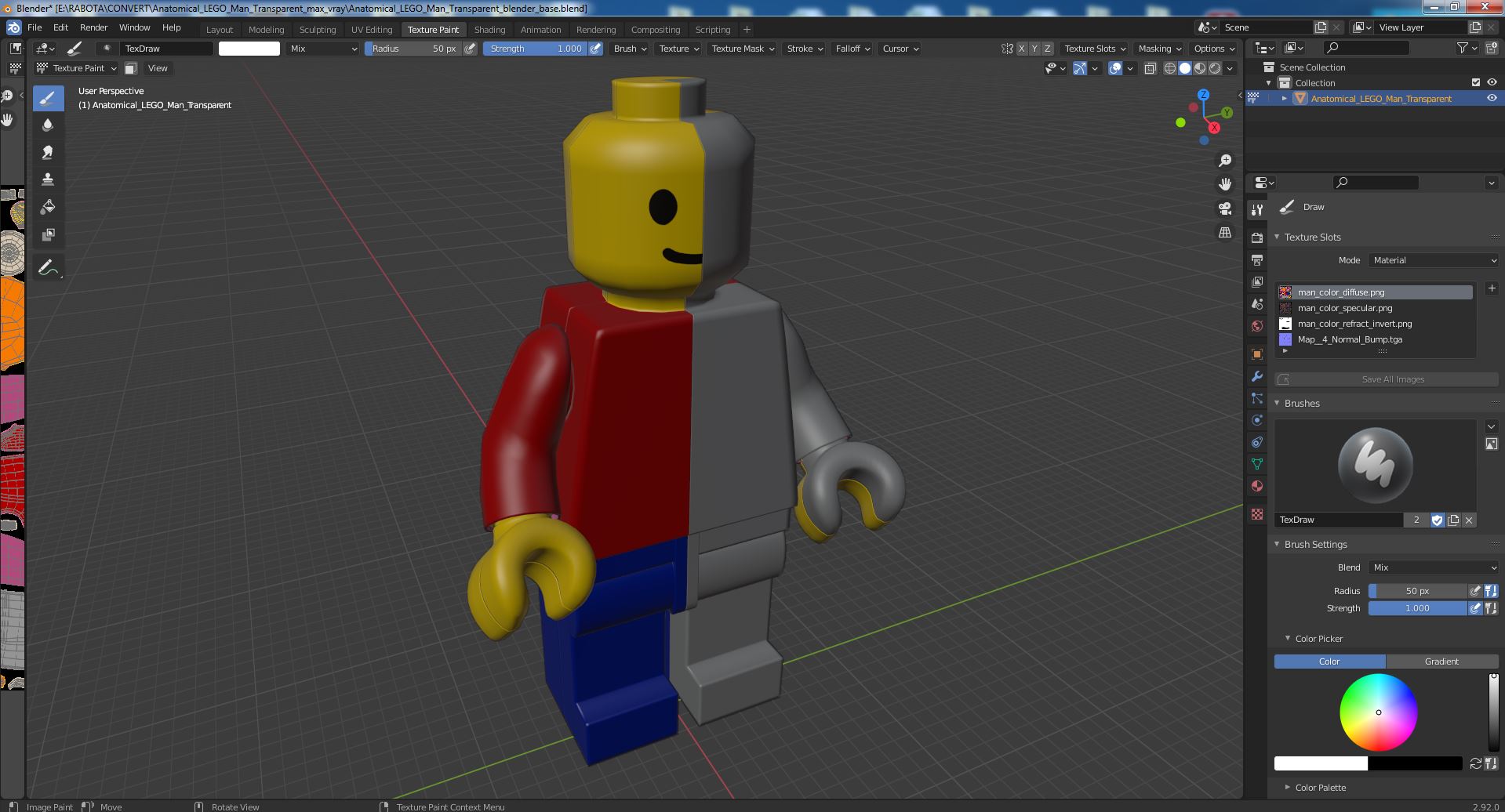Screen dimensions: 1505x812
Task: Open the Object Data properties tab
Action: (1257, 464)
